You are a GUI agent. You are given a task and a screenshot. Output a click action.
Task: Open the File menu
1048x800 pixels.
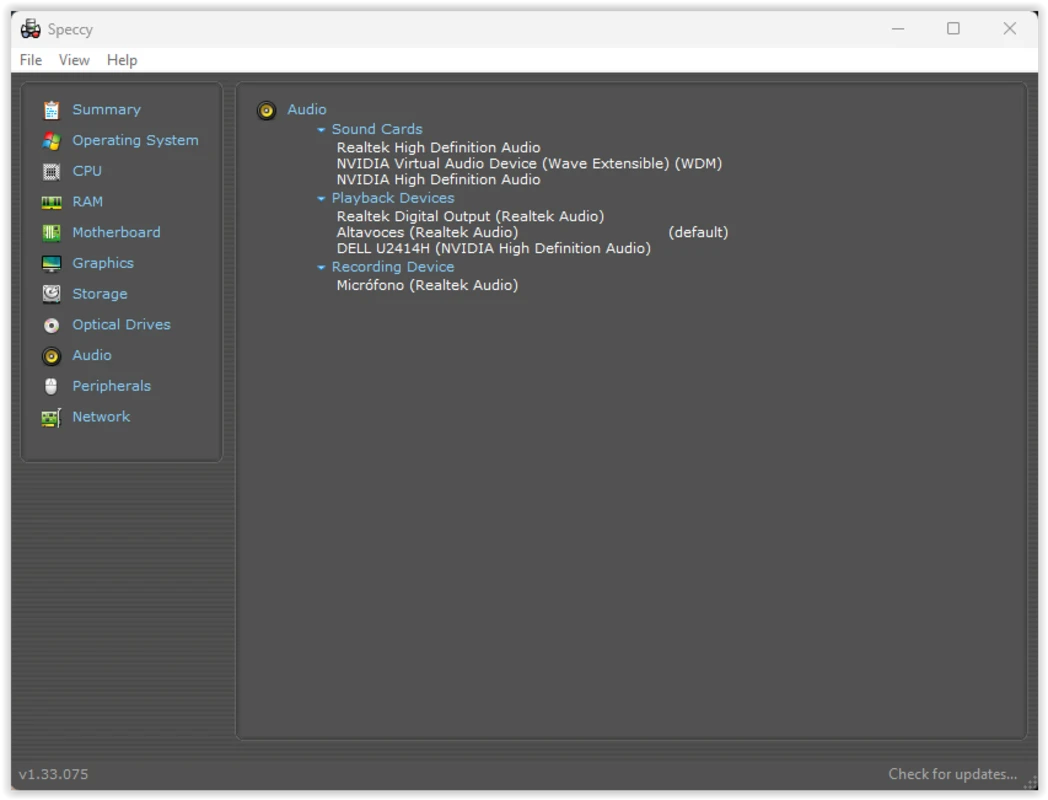click(x=31, y=60)
